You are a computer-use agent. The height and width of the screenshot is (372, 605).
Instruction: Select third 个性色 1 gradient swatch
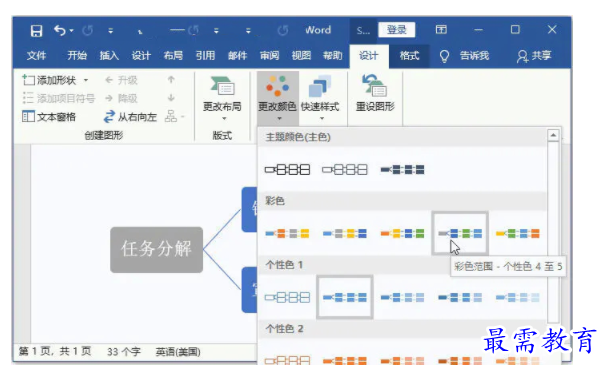[402, 297]
